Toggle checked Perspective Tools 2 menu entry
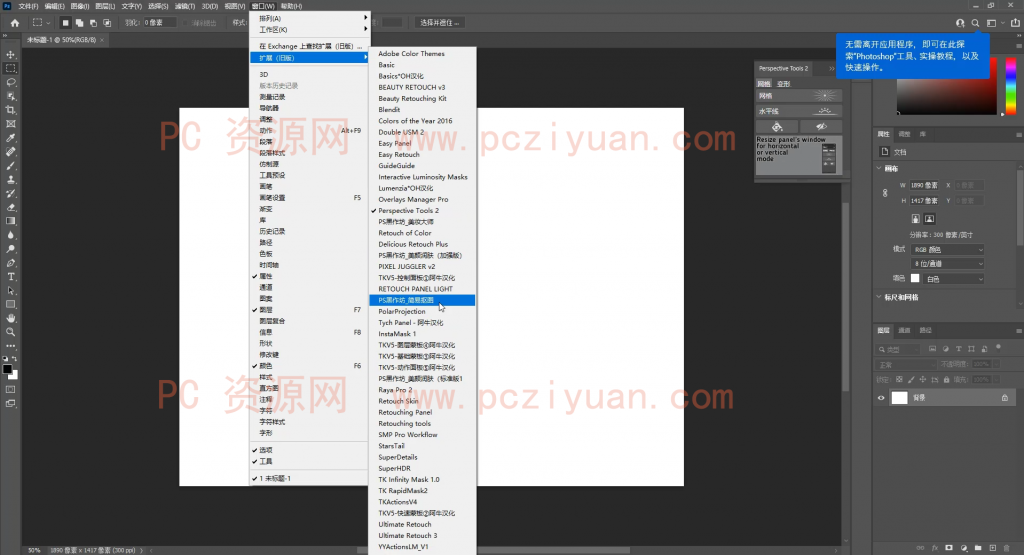 [422, 210]
